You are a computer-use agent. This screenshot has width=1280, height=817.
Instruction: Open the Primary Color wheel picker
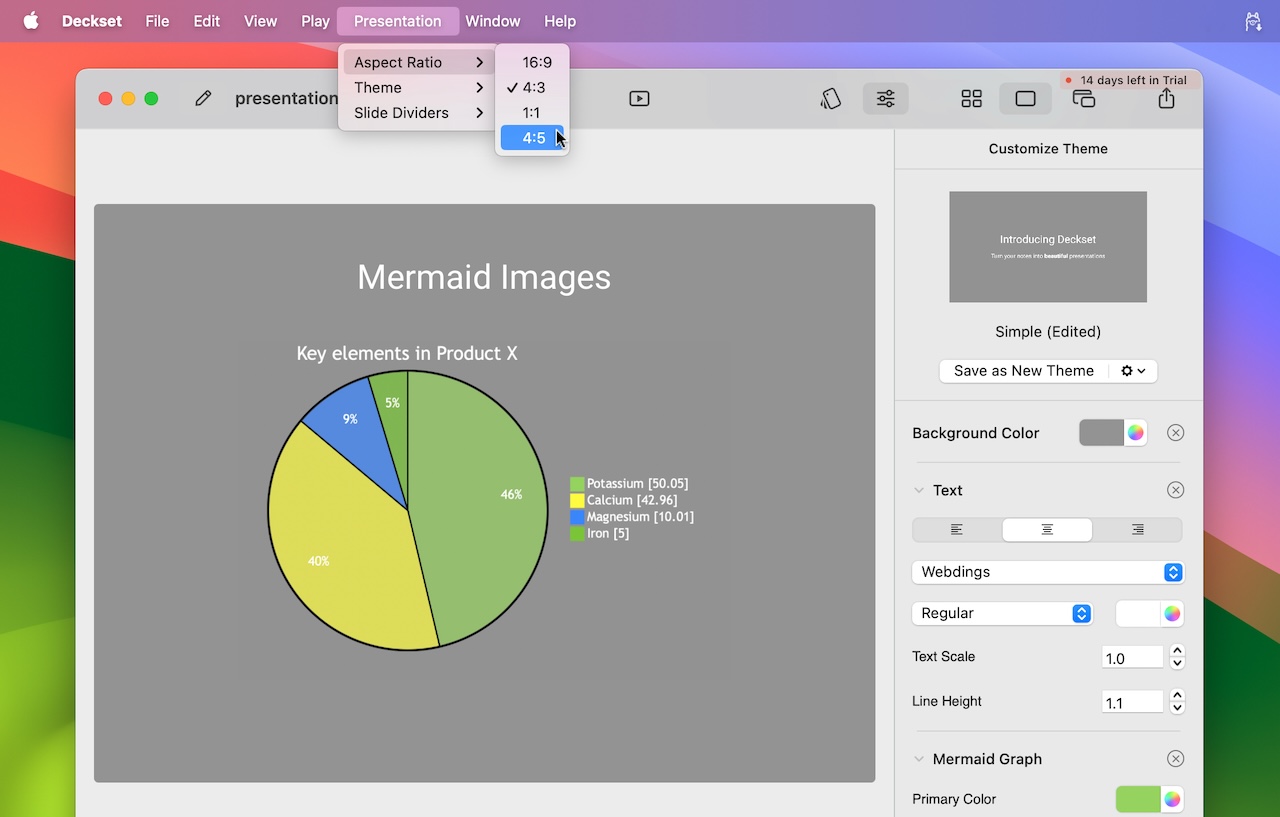[1172, 799]
